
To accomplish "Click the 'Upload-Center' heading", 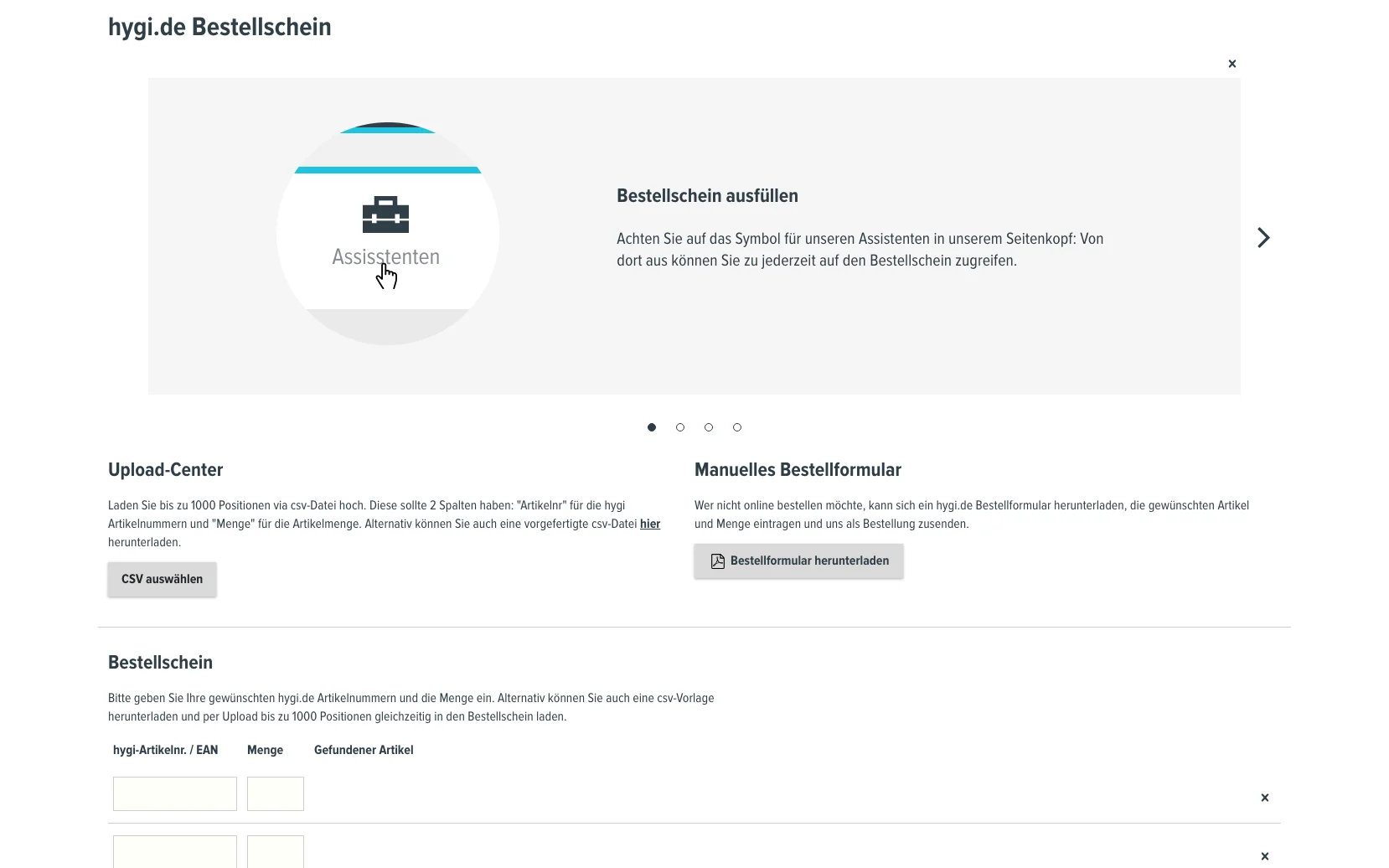I will click(x=165, y=470).
